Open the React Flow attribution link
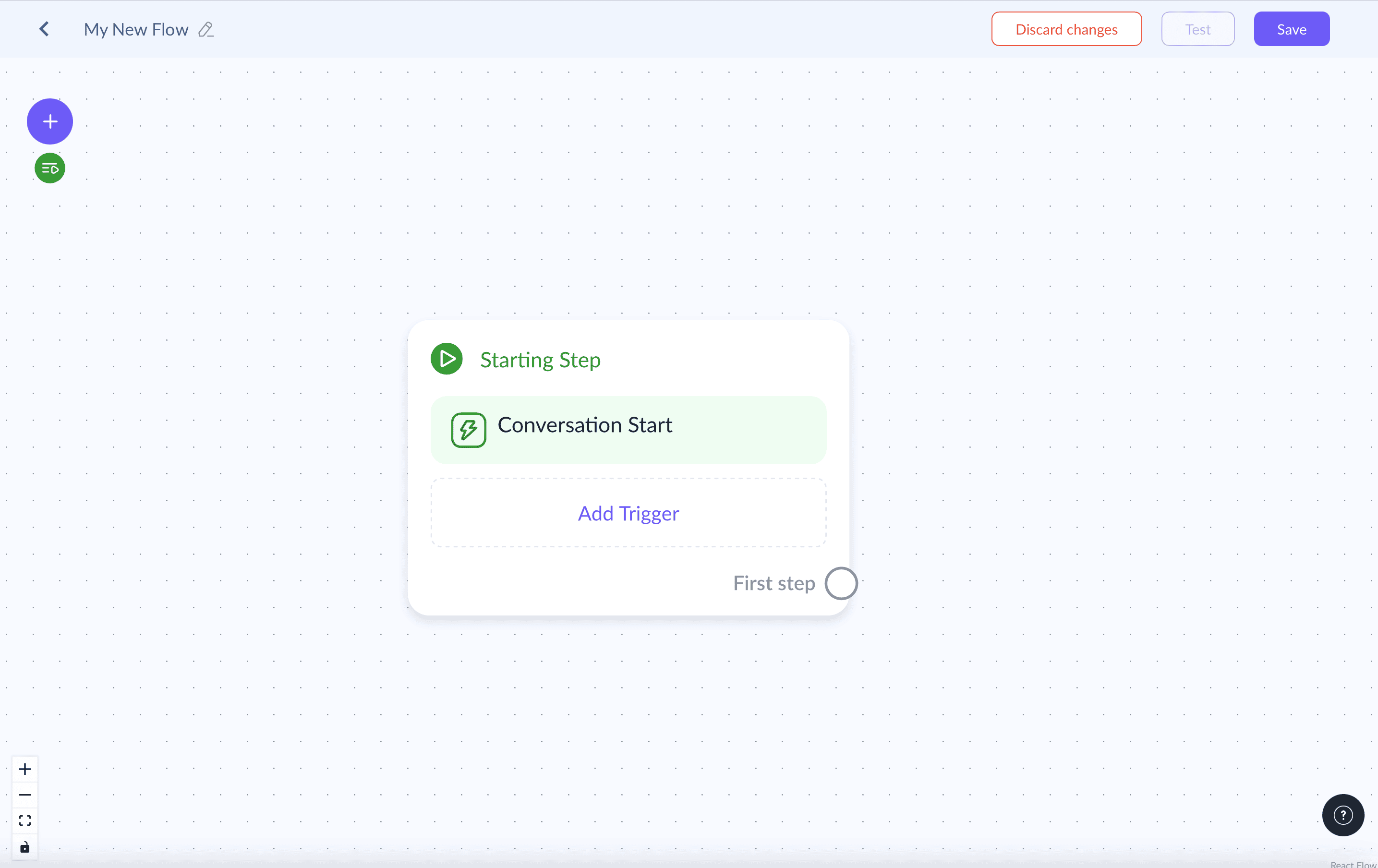1378x868 pixels. pyautogui.click(x=1353, y=864)
